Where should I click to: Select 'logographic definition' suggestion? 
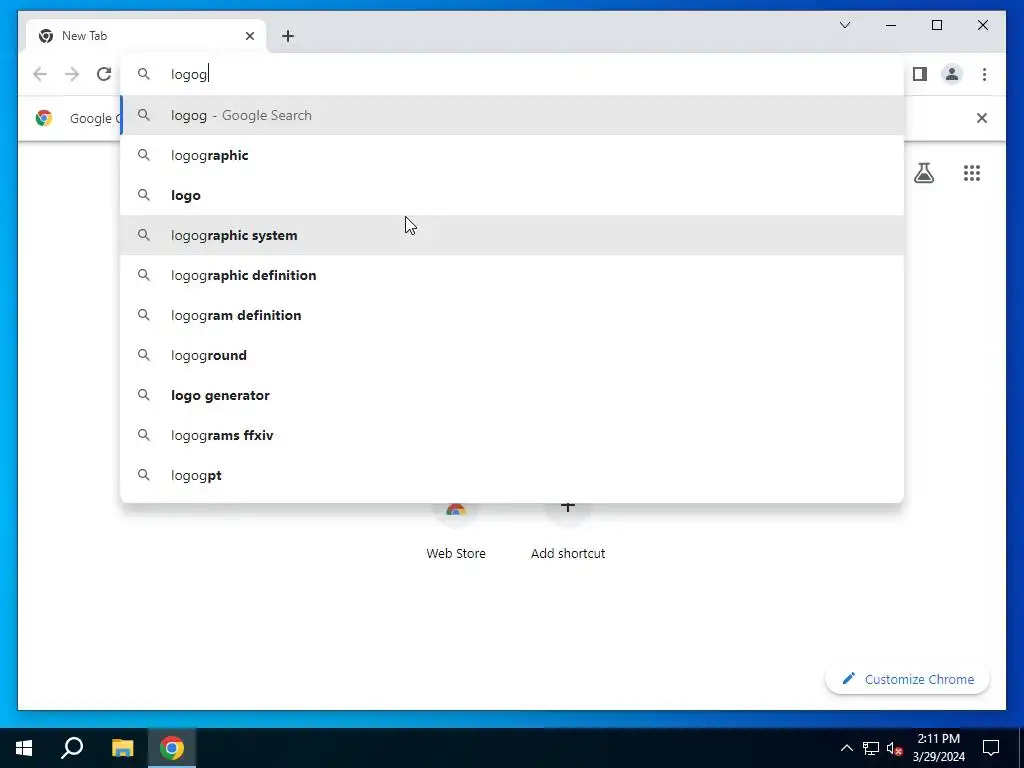pos(512,275)
